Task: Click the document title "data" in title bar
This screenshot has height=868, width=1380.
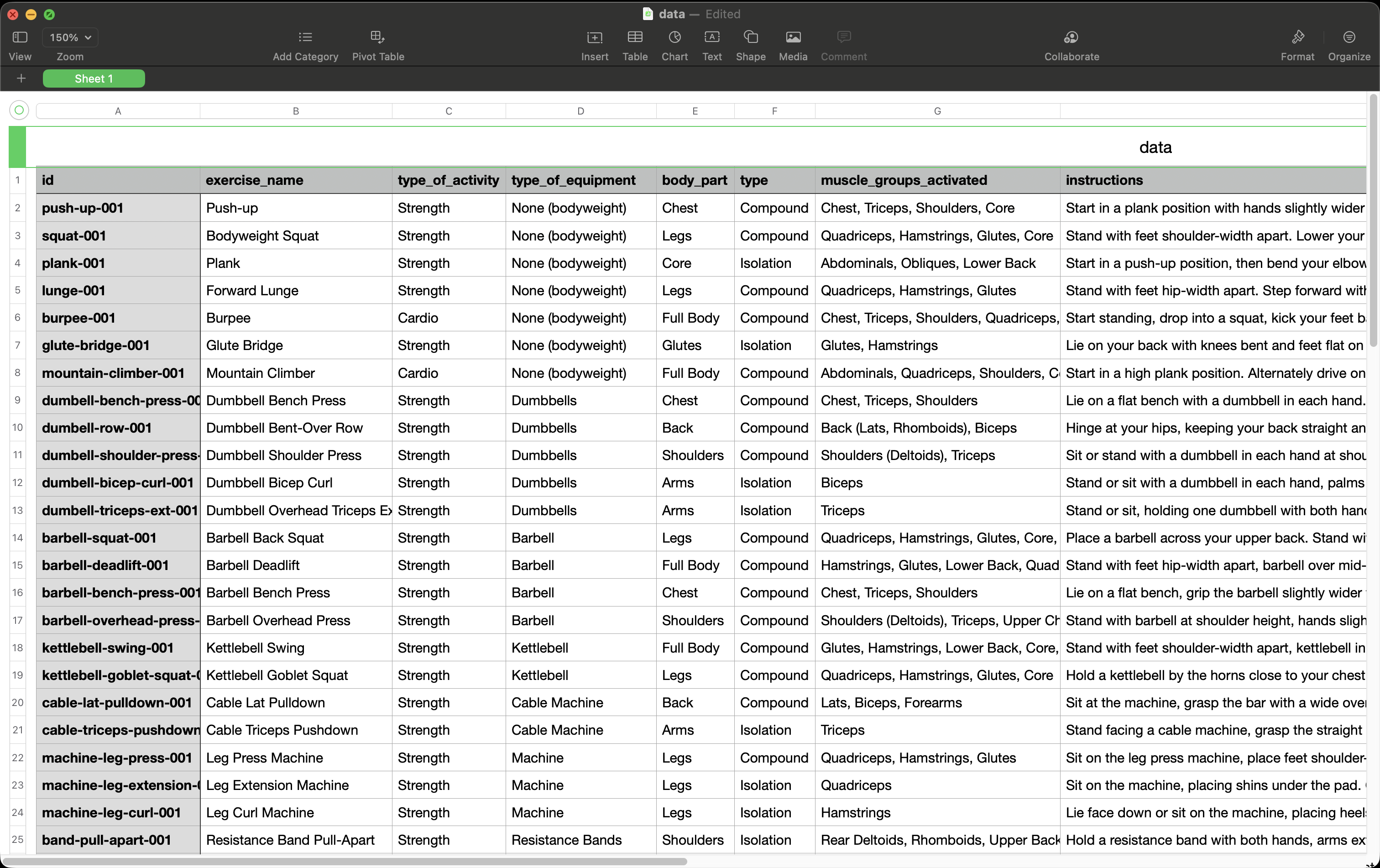Action: [672, 14]
